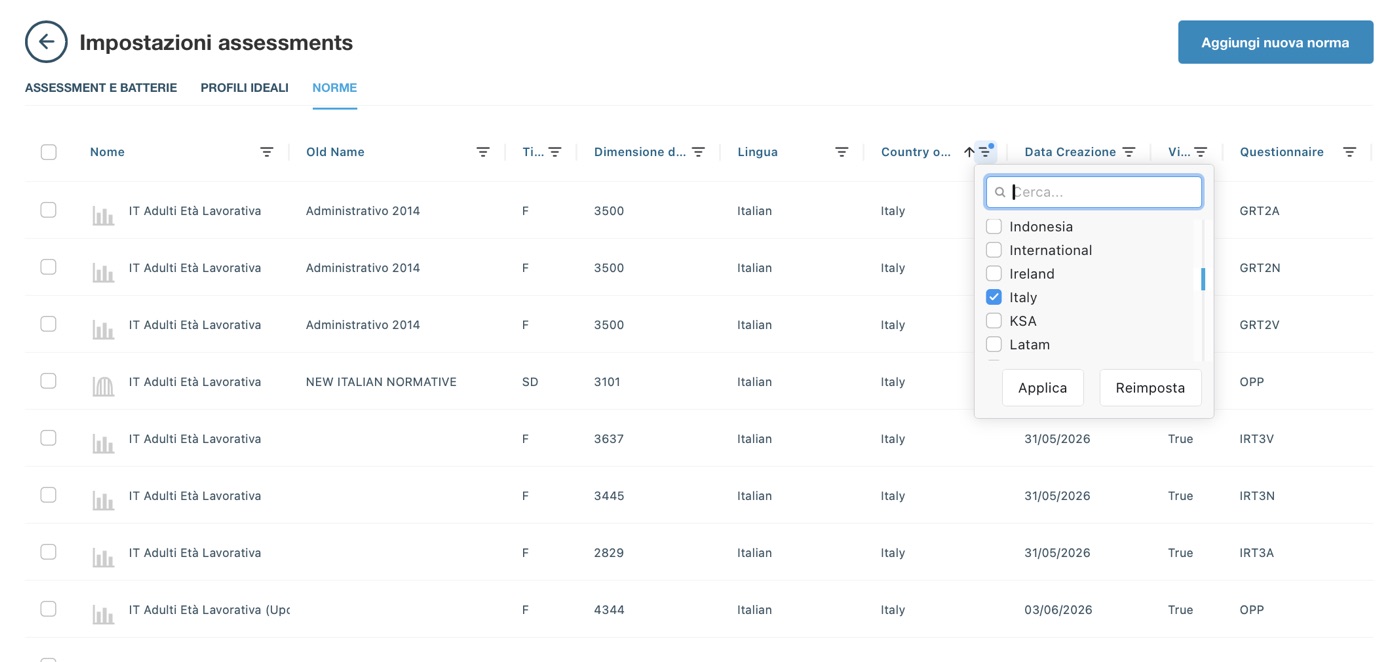The image size is (1400, 662).
Task: Open filter menu for Lingua column
Action: point(842,152)
